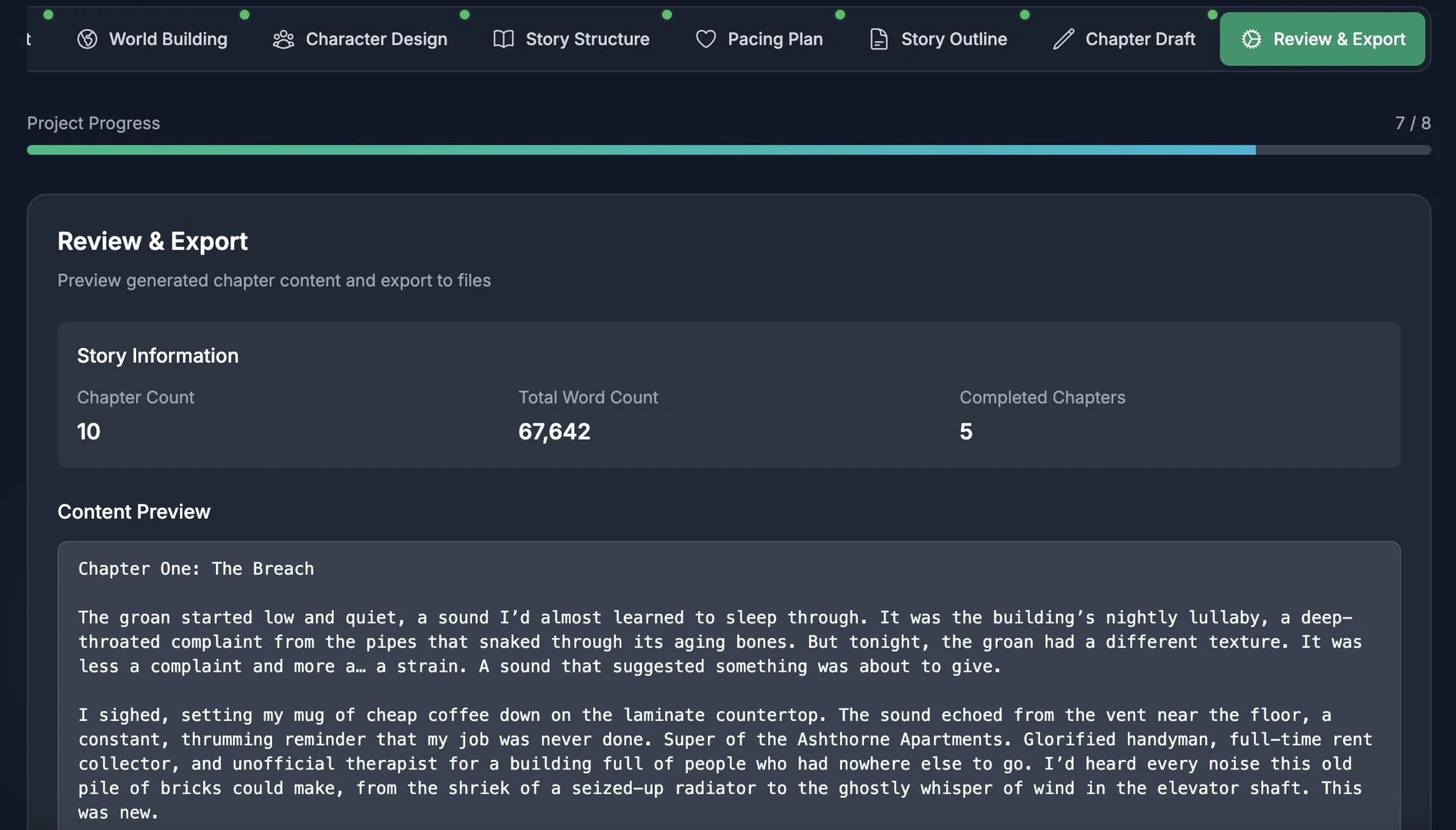The width and height of the screenshot is (1456, 830).
Task: Click the Total Word Count value 67,642
Action: [x=554, y=431]
